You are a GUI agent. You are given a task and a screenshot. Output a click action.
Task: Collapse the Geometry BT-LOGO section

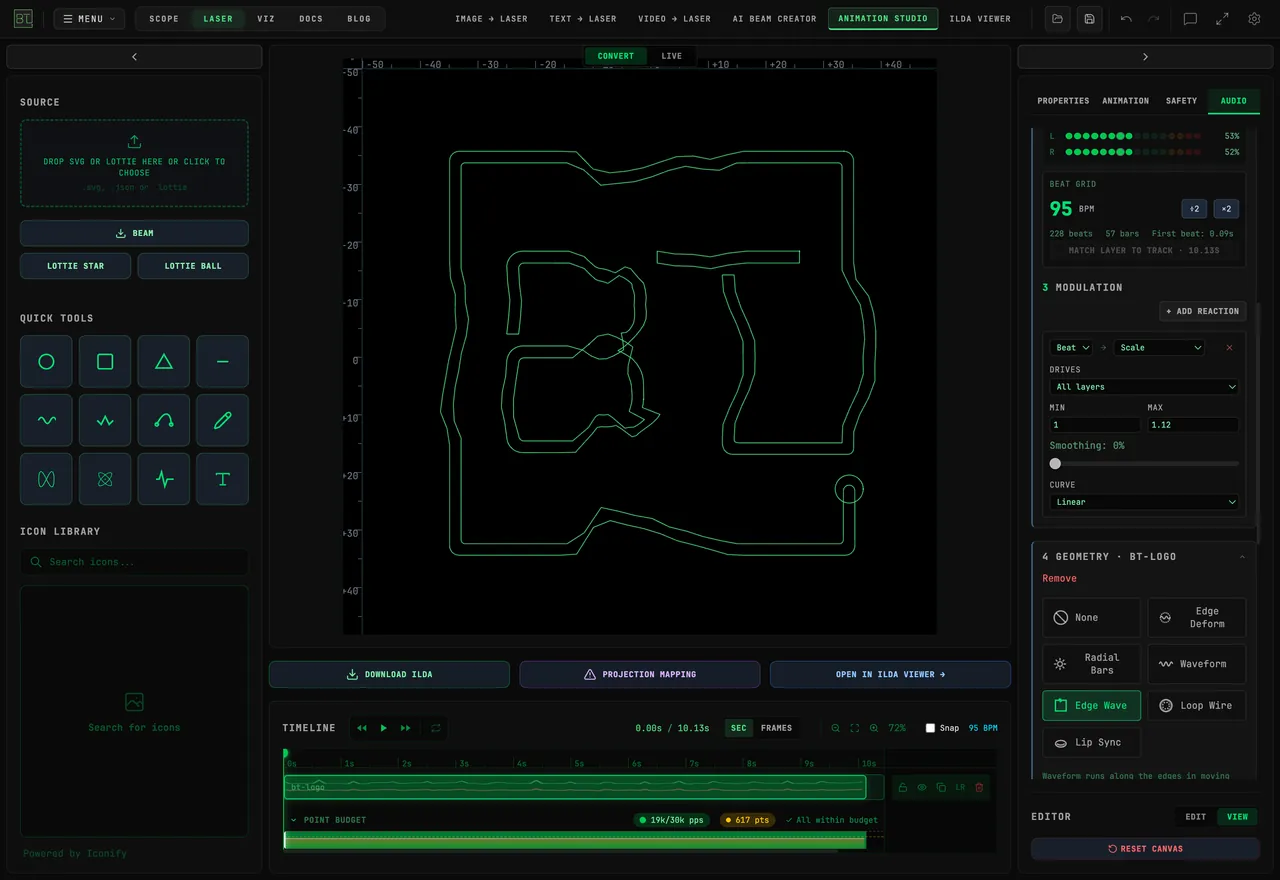[1242, 557]
